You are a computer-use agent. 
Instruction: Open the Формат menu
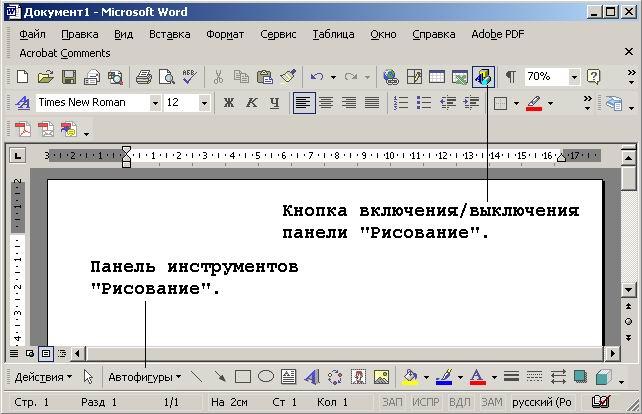[x=225, y=34]
